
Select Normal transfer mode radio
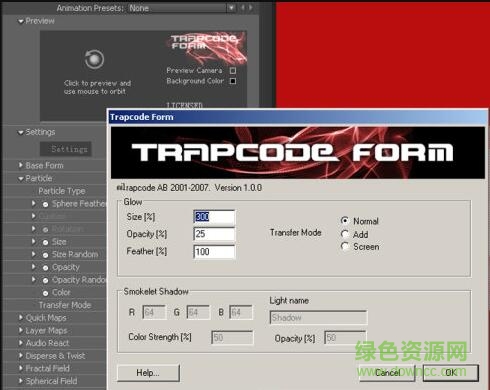point(345,221)
